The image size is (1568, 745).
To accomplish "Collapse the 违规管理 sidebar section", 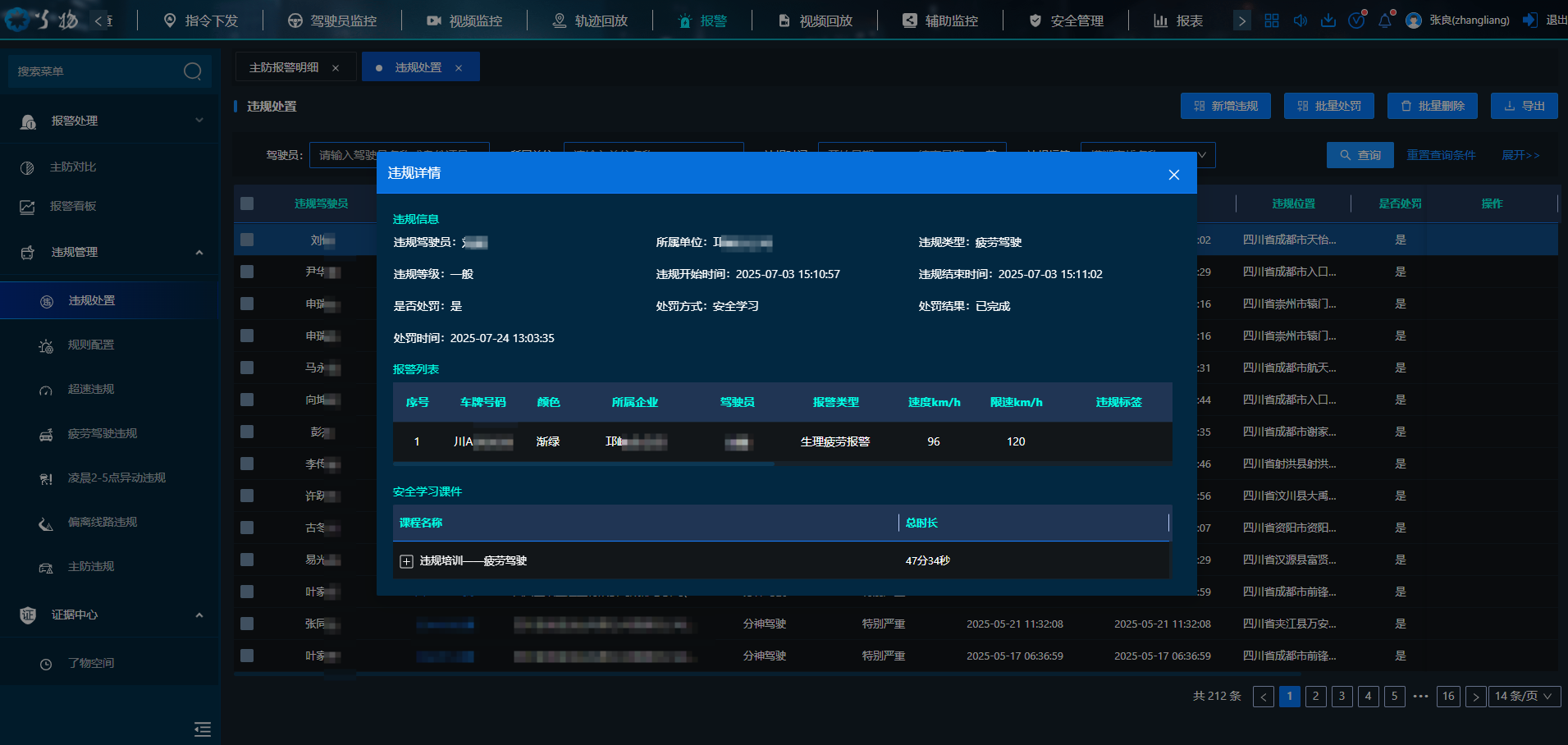I will (x=199, y=252).
